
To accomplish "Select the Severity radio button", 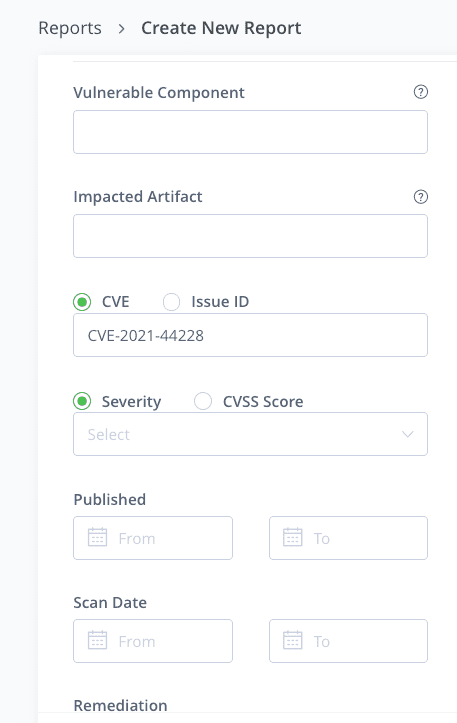I will point(82,401).
